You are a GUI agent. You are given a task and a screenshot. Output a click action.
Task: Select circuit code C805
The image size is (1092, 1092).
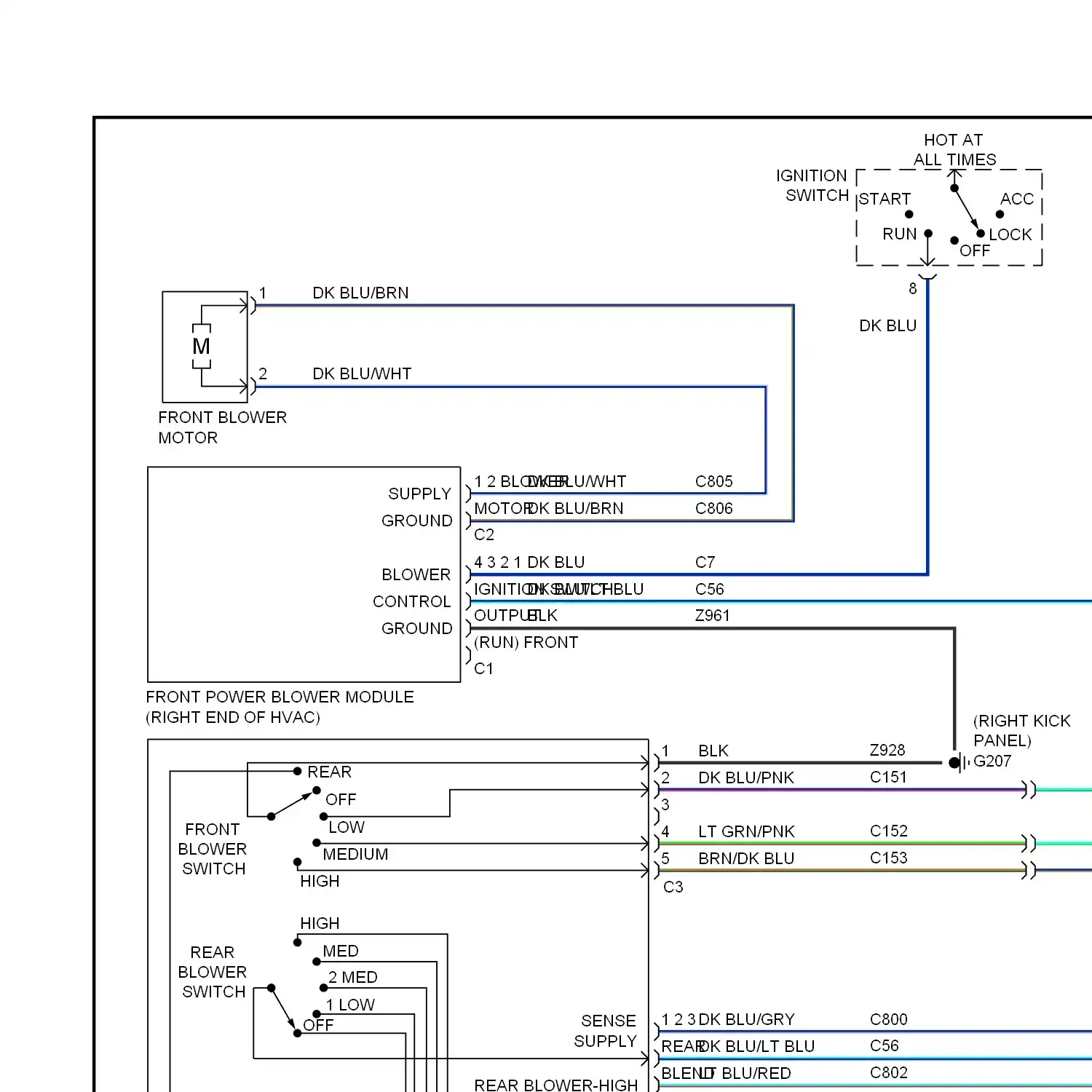(714, 482)
